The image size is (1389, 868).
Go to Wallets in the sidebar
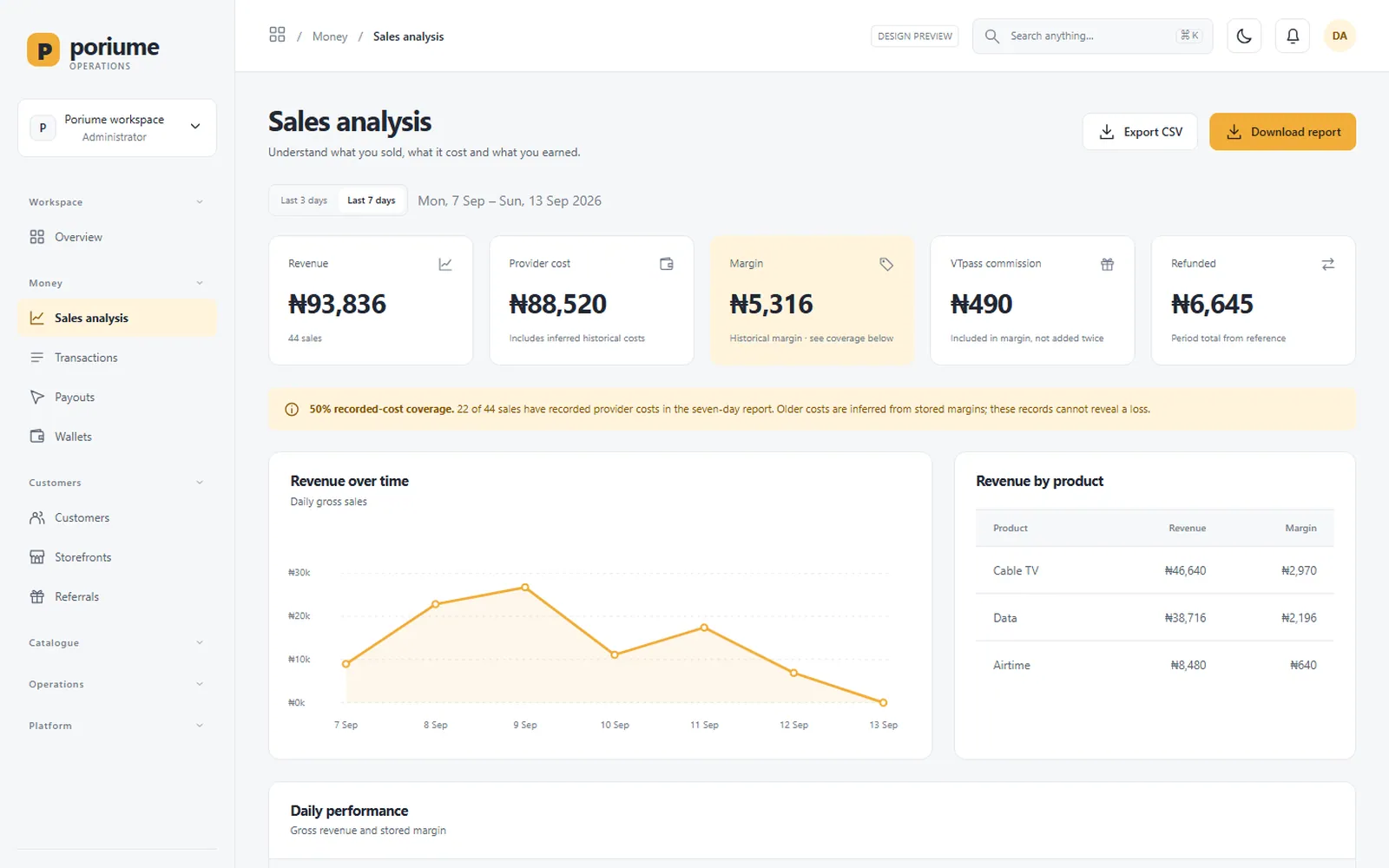tap(117, 437)
